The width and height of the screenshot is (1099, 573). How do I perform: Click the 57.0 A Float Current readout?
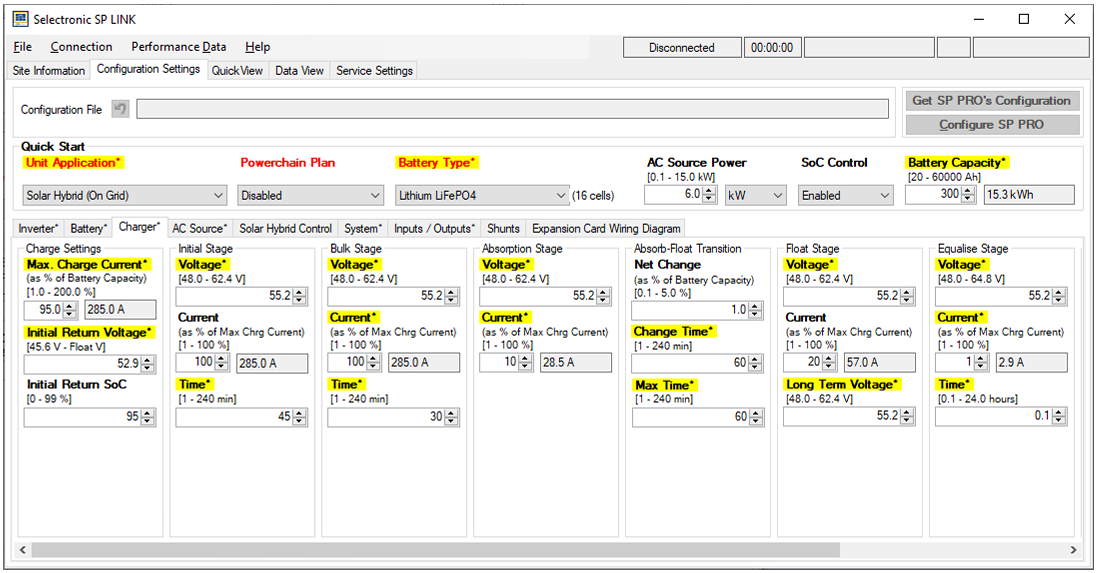880,362
